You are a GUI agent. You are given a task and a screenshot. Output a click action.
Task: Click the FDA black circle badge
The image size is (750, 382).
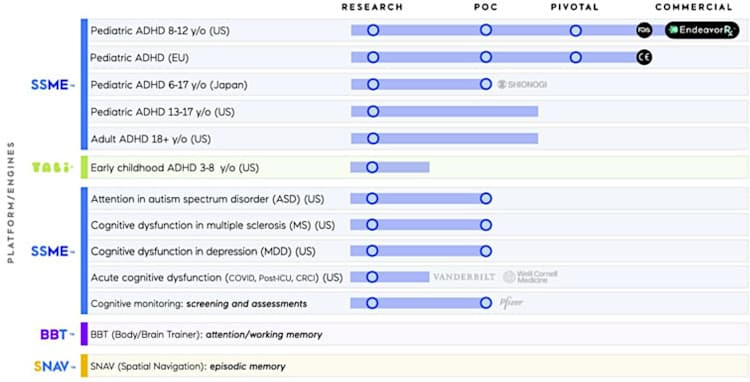coord(644,30)
